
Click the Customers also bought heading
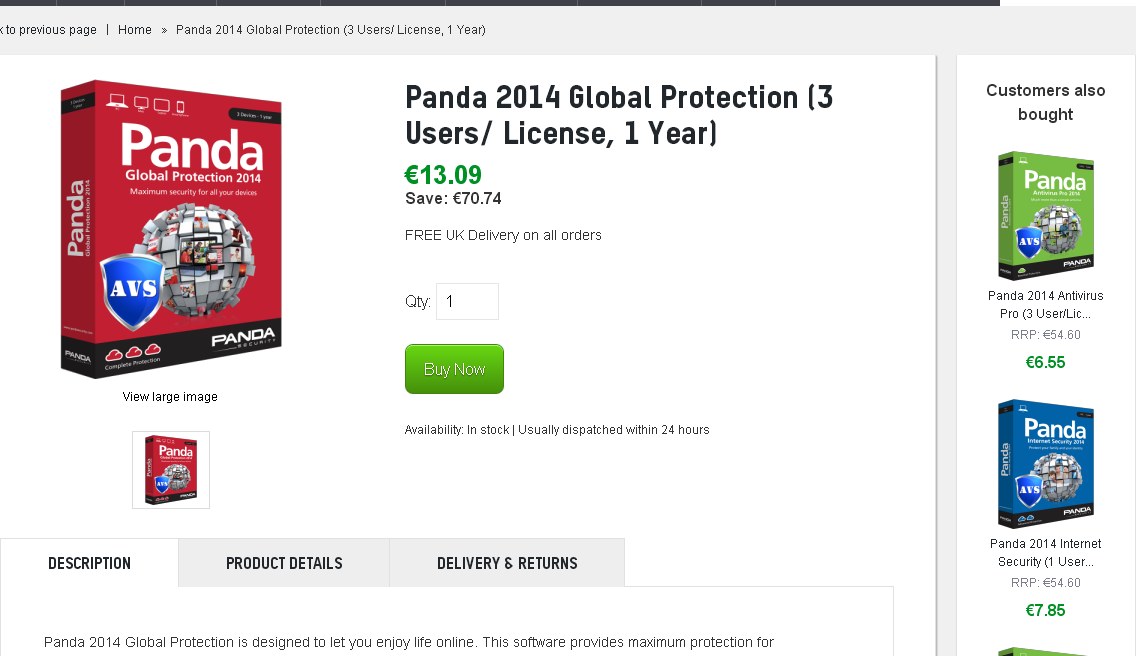tap(1045, 102)
